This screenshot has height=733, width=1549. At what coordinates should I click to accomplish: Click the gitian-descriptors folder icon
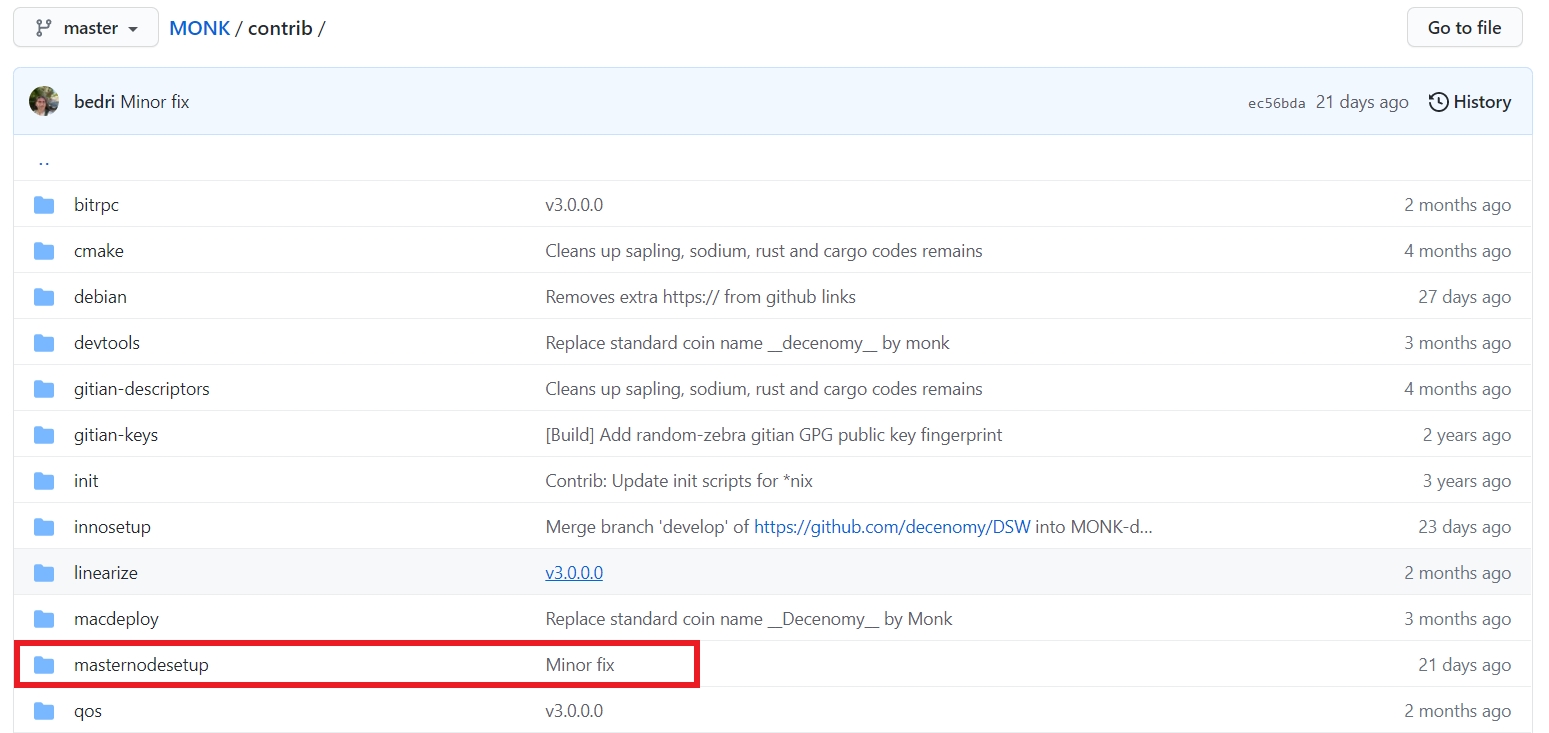44,389
